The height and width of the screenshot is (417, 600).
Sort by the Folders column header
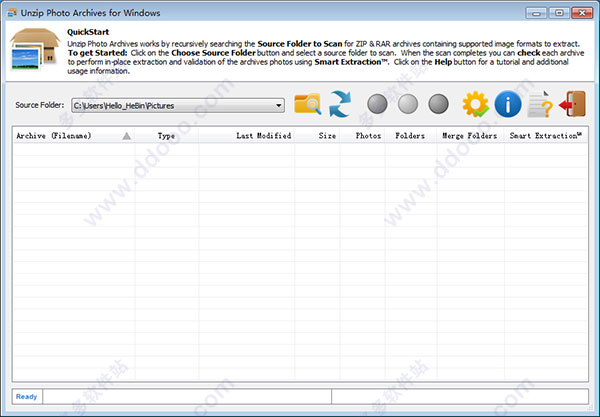411,136
